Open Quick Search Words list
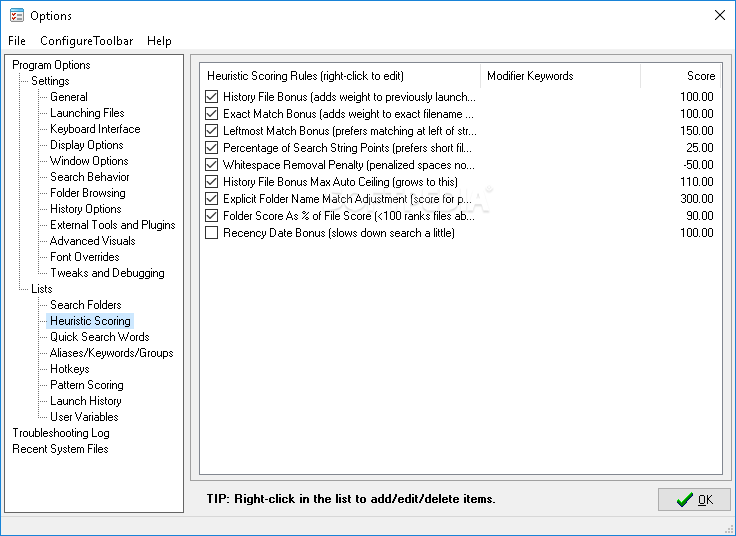Image resolution: width=736 pixels, height=536 pixels. (x=100, y=337)
